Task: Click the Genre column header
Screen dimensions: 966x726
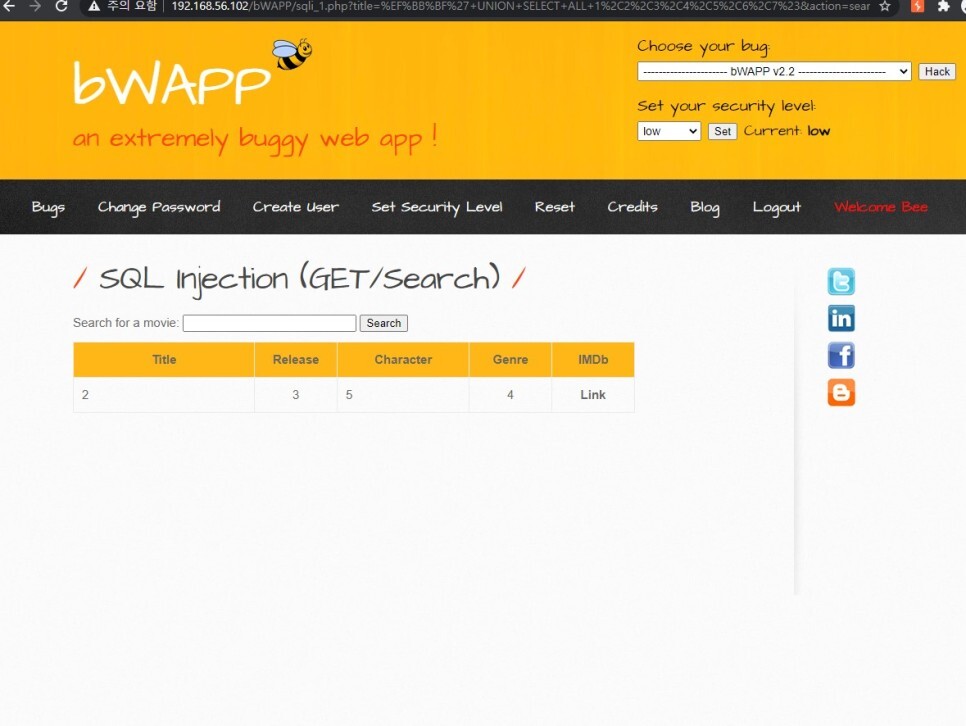Action: (510, 359)
